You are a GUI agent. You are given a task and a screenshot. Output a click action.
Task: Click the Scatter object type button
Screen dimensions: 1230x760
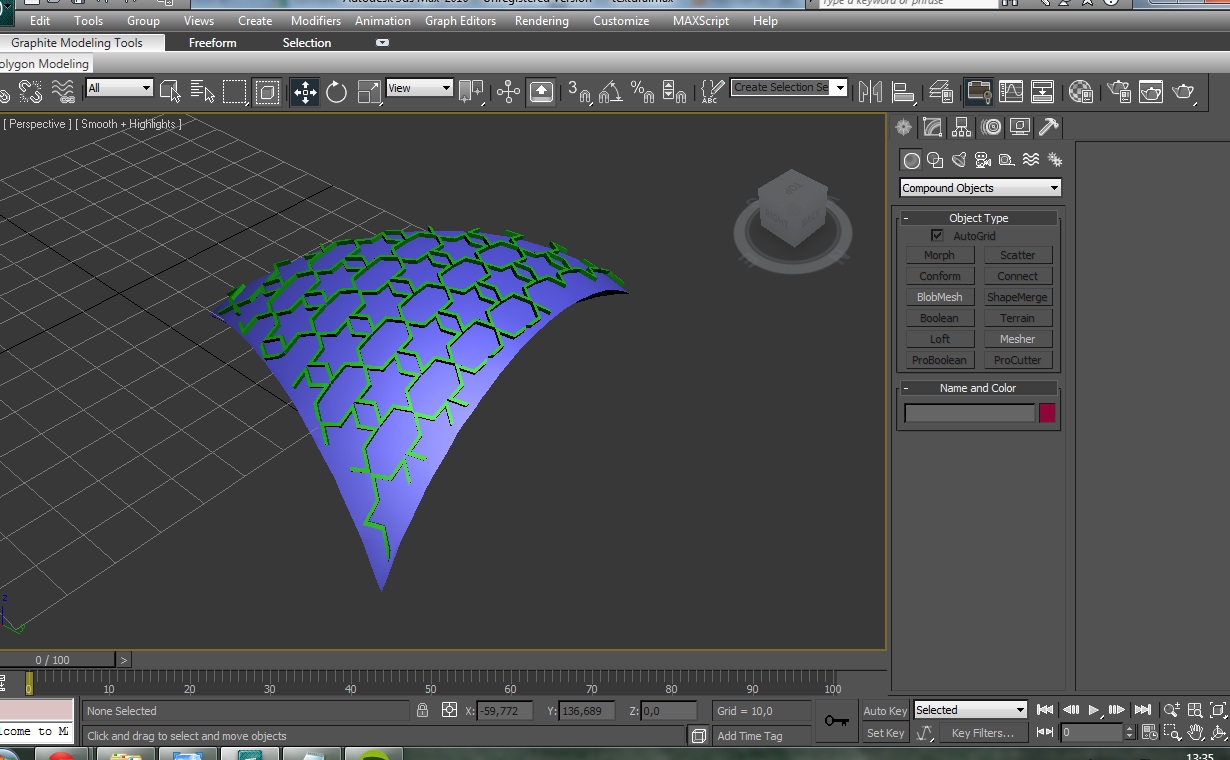[1017, 255]
